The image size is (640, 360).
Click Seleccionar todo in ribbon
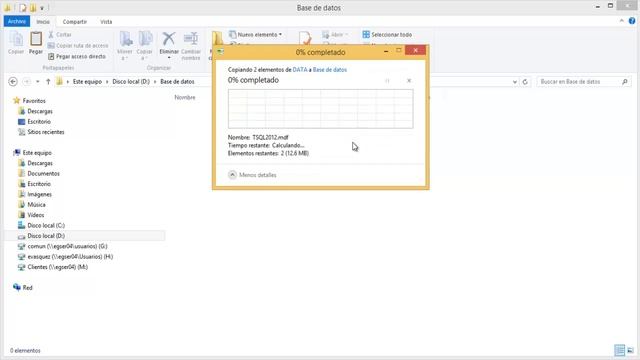pos(387,35)
